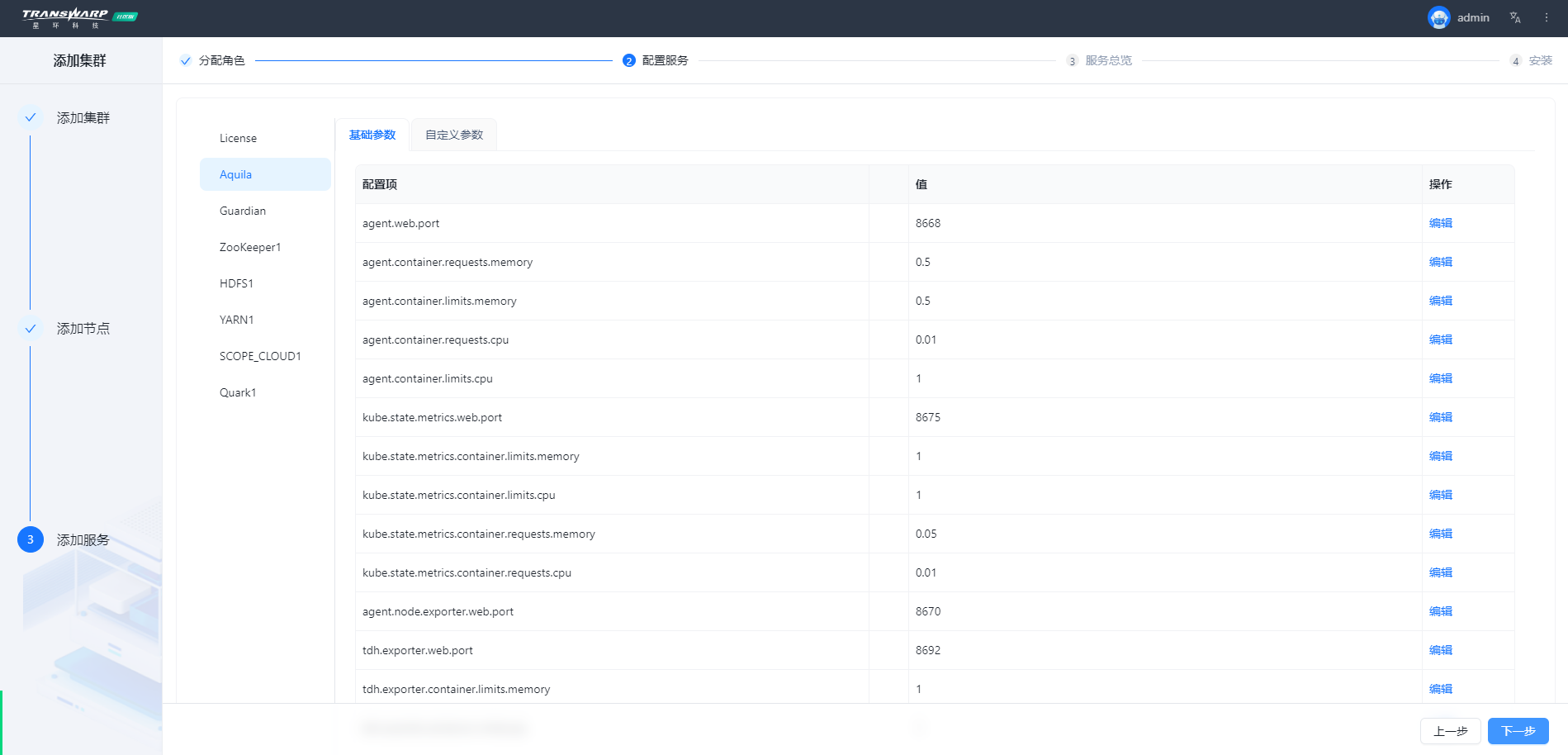Click the 上一步 previous button
The width and height of the screenshot is (1568, 755).
1451,731
